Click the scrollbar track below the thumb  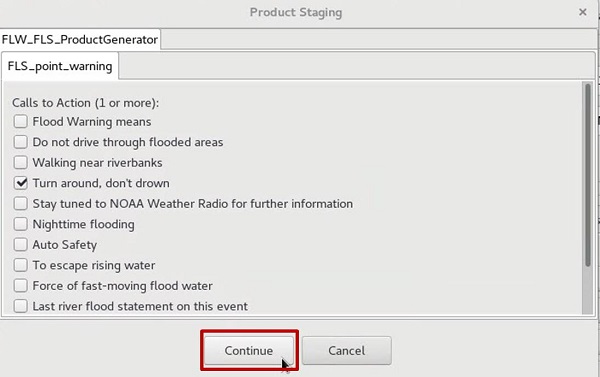tap(587, 290)
